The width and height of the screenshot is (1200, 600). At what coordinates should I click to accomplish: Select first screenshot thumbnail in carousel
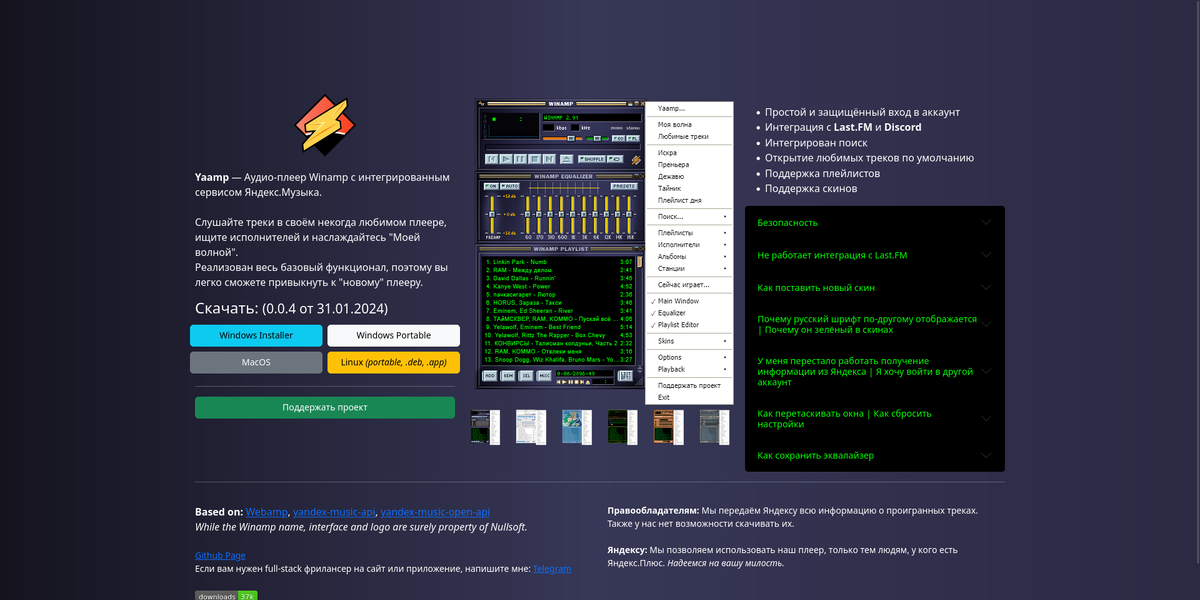pos(487,427)
